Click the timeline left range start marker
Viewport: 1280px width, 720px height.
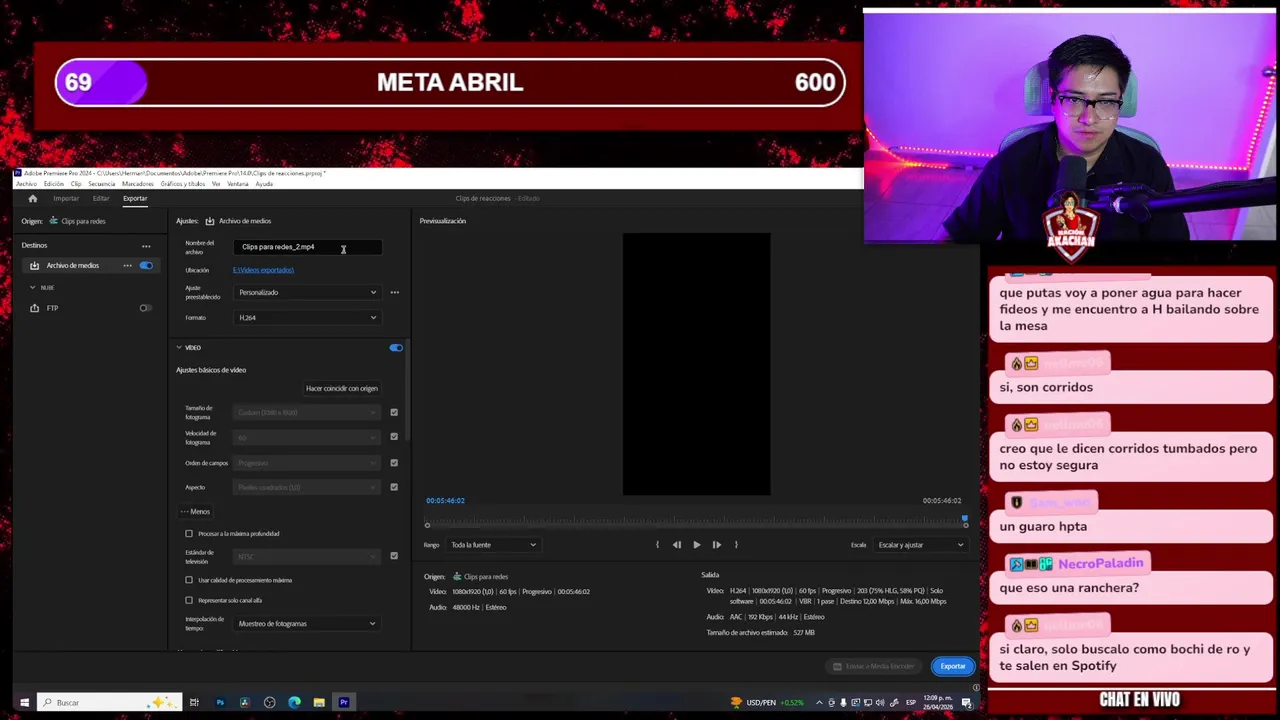(427, 525)
